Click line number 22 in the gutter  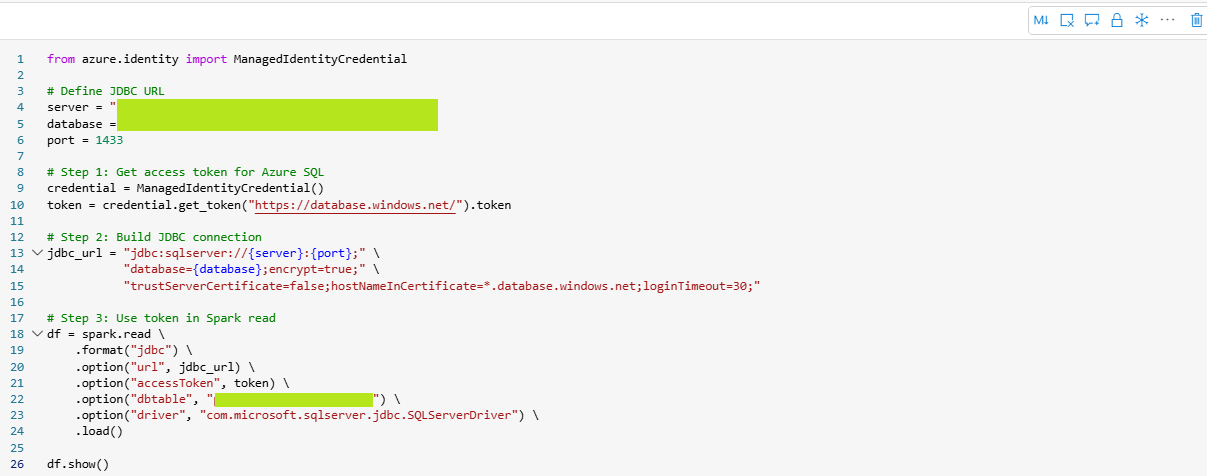[x=19, y=399]
